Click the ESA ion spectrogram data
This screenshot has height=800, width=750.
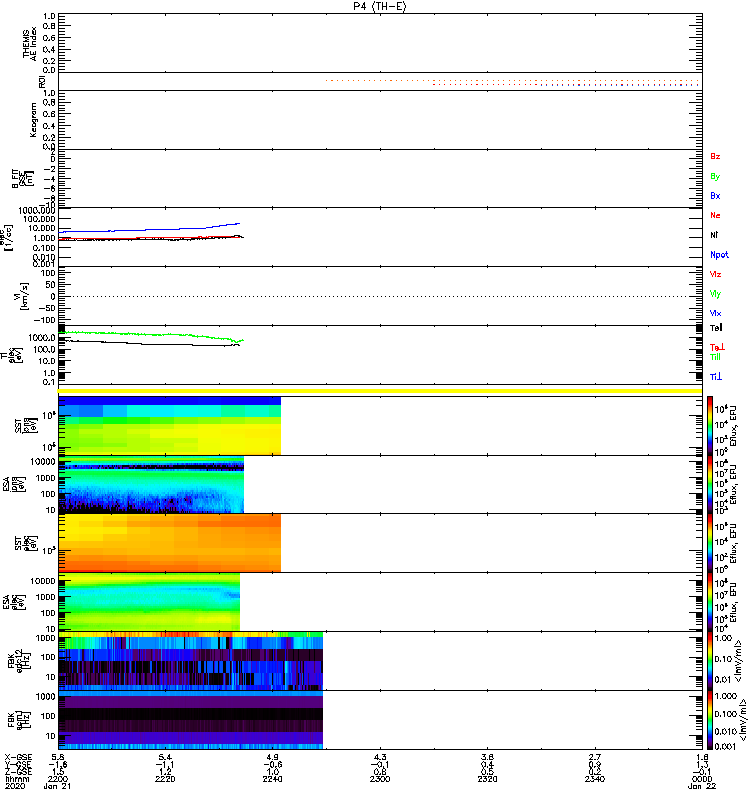[x=151, y=485]
